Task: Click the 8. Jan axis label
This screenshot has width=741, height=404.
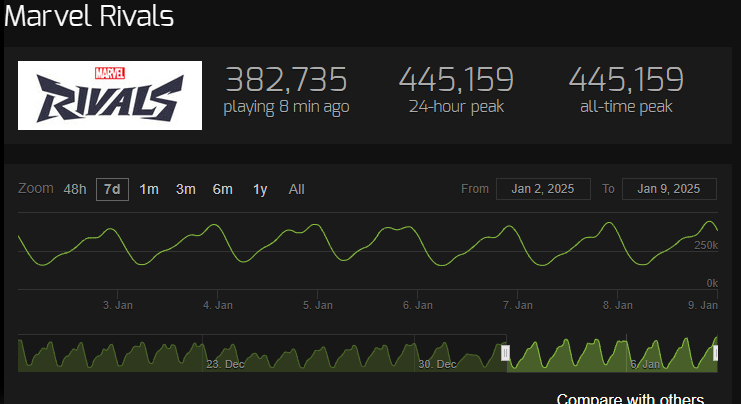Action: 618,305
